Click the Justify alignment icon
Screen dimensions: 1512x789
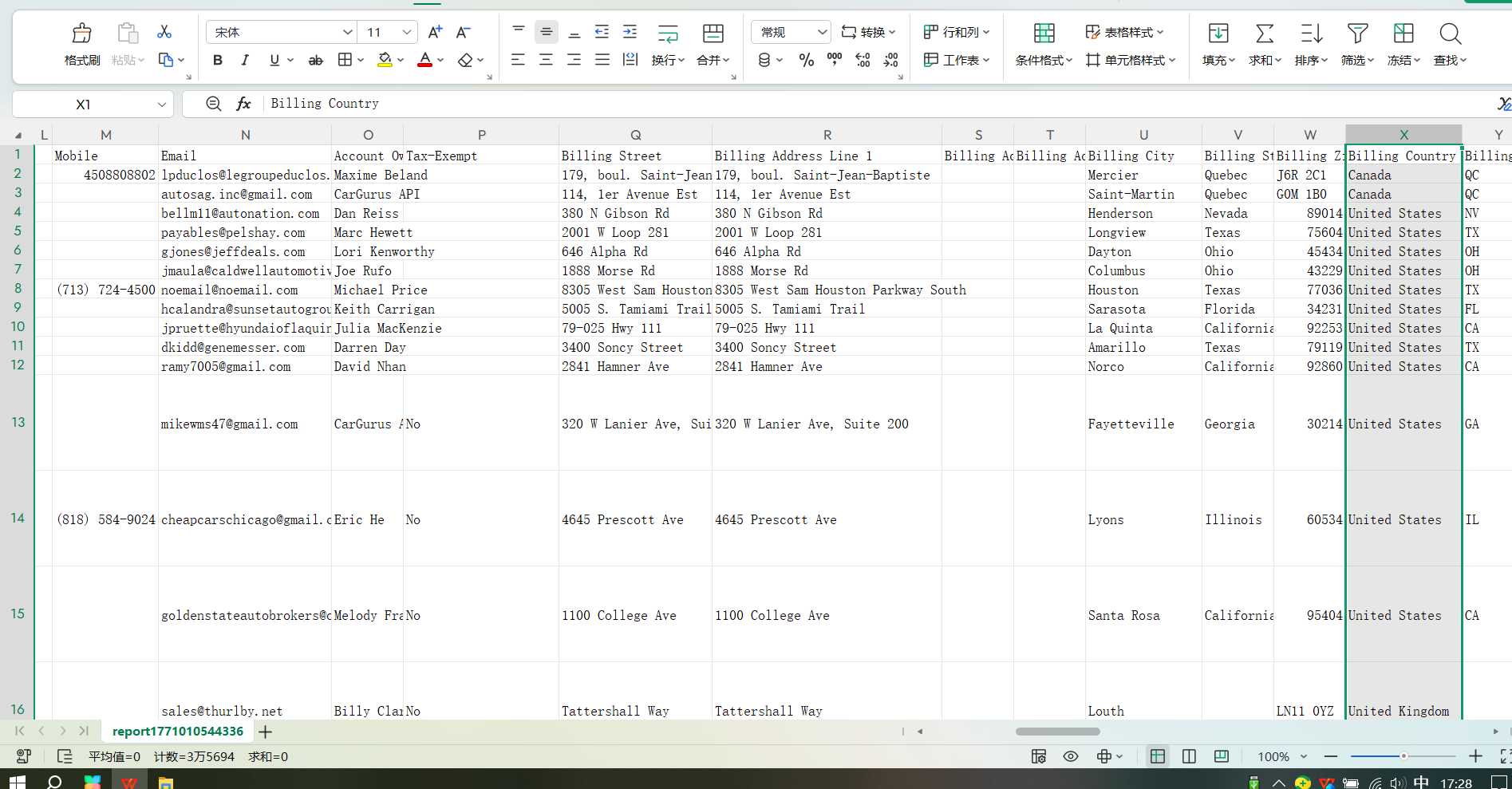[602, 60]
